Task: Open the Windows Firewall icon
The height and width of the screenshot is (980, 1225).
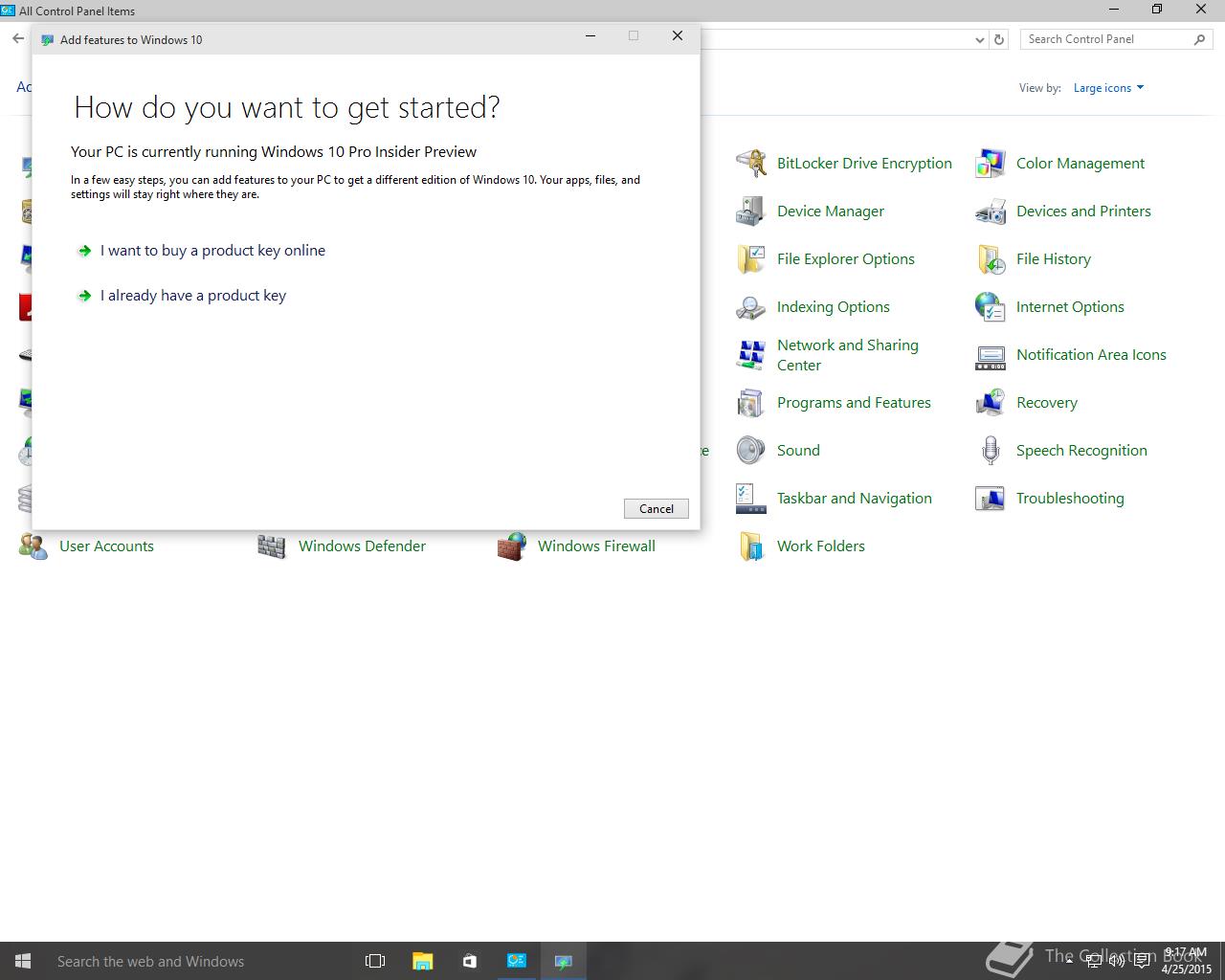Action: 512,546
